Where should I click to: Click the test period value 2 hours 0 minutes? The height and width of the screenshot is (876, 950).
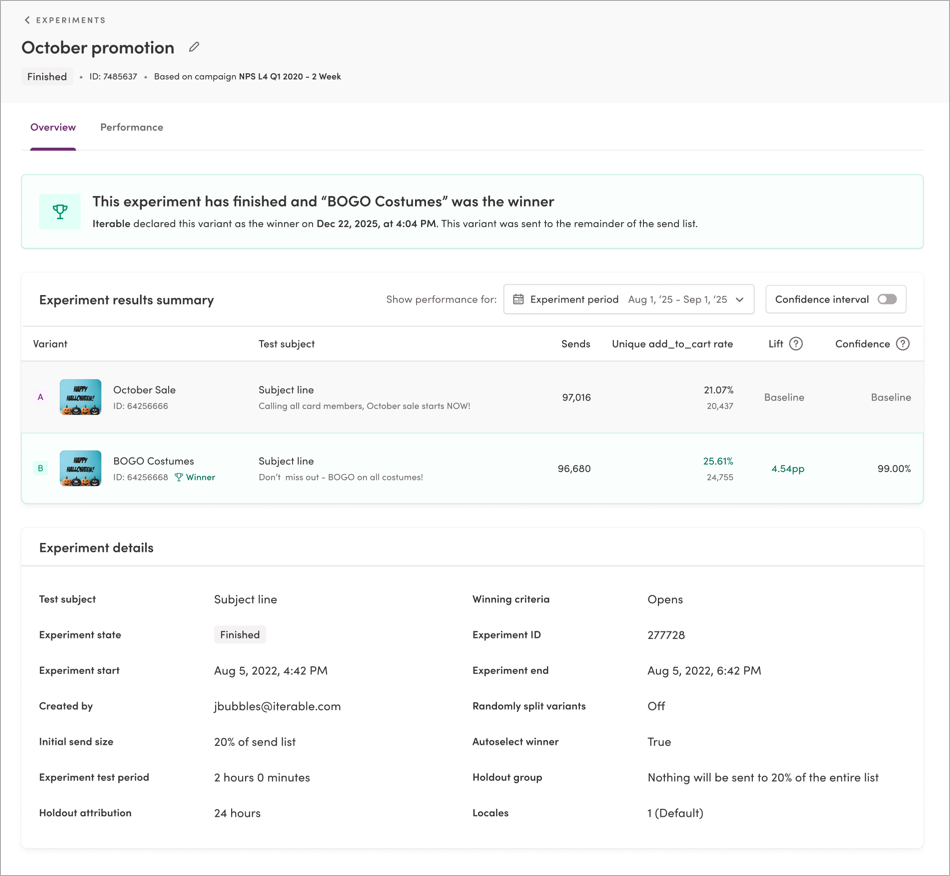(262, 778)
